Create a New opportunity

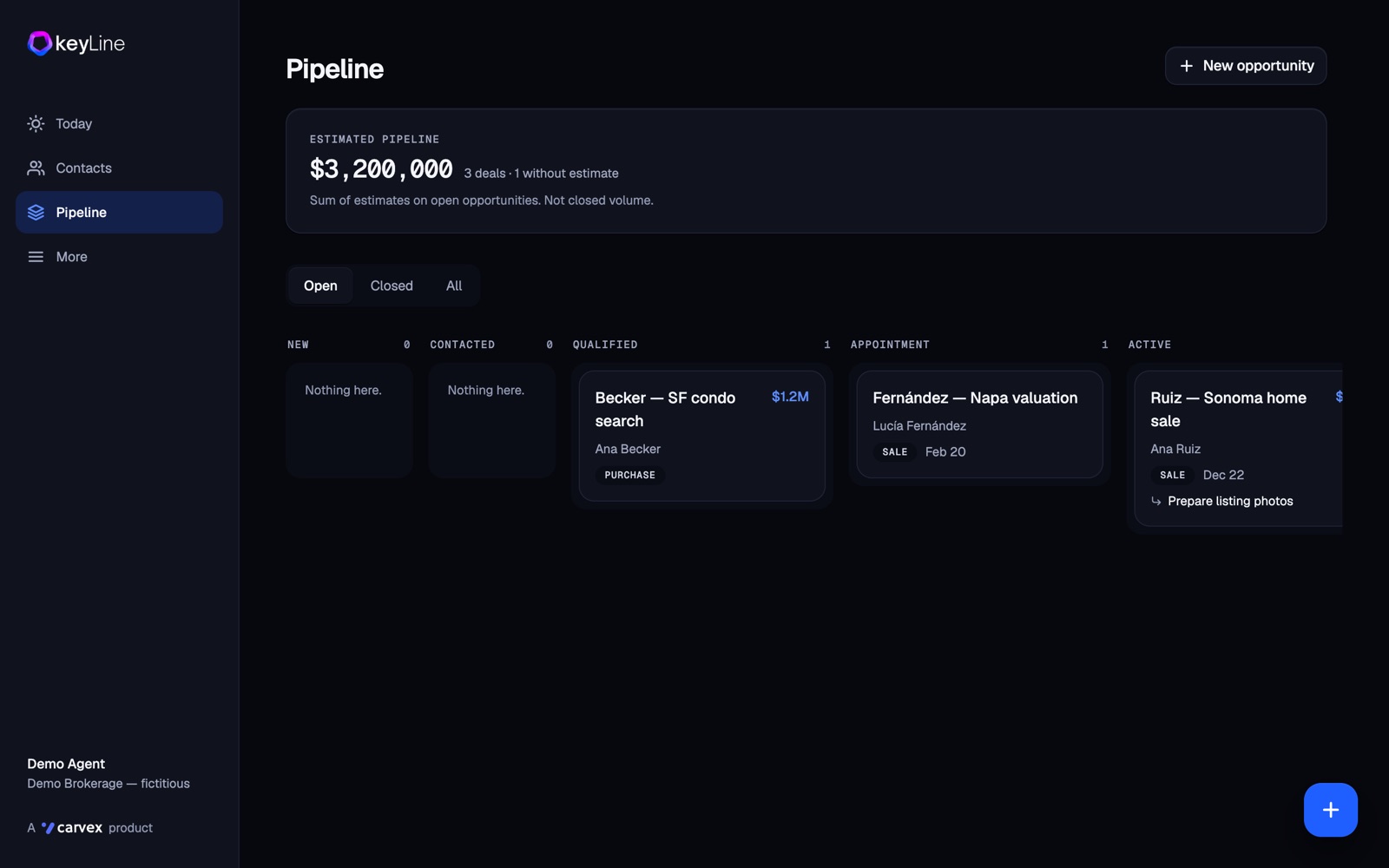(1246, 66)
